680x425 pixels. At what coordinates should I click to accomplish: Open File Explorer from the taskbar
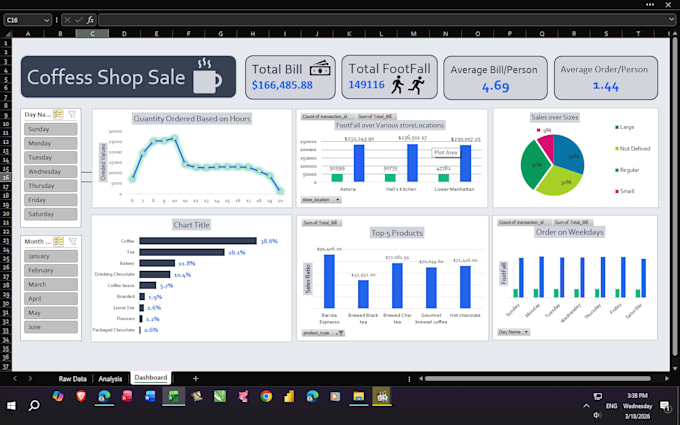click(x=359, y=396)
